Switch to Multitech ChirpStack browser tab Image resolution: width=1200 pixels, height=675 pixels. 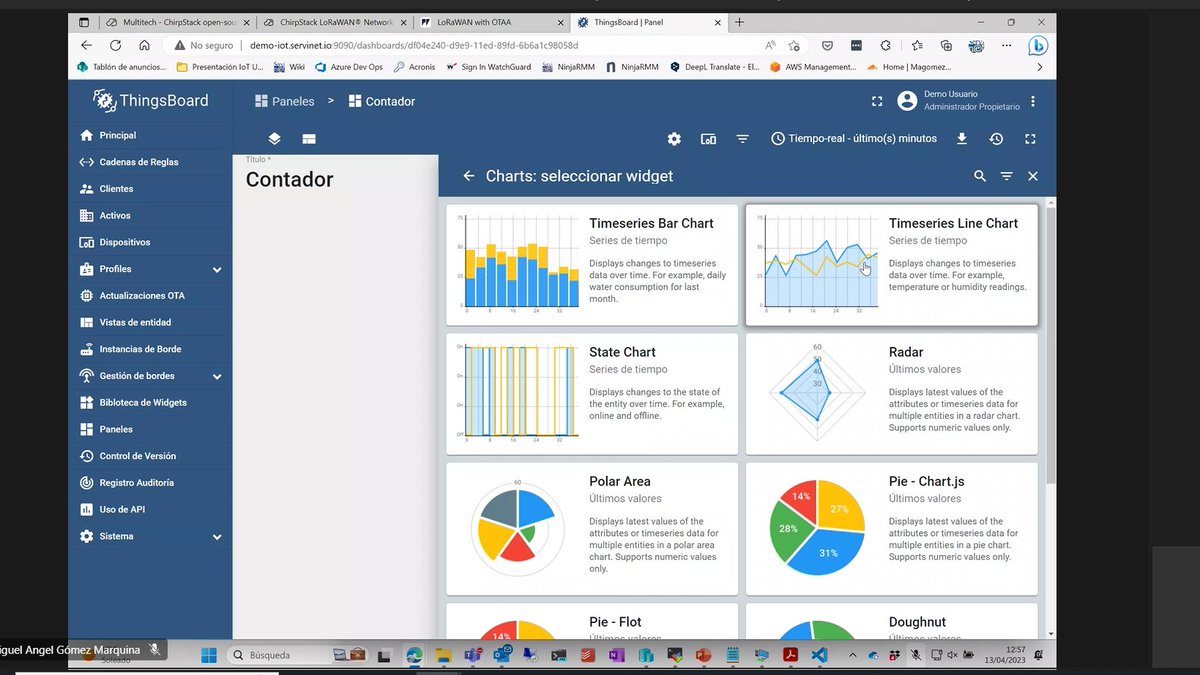coord(176,22)
